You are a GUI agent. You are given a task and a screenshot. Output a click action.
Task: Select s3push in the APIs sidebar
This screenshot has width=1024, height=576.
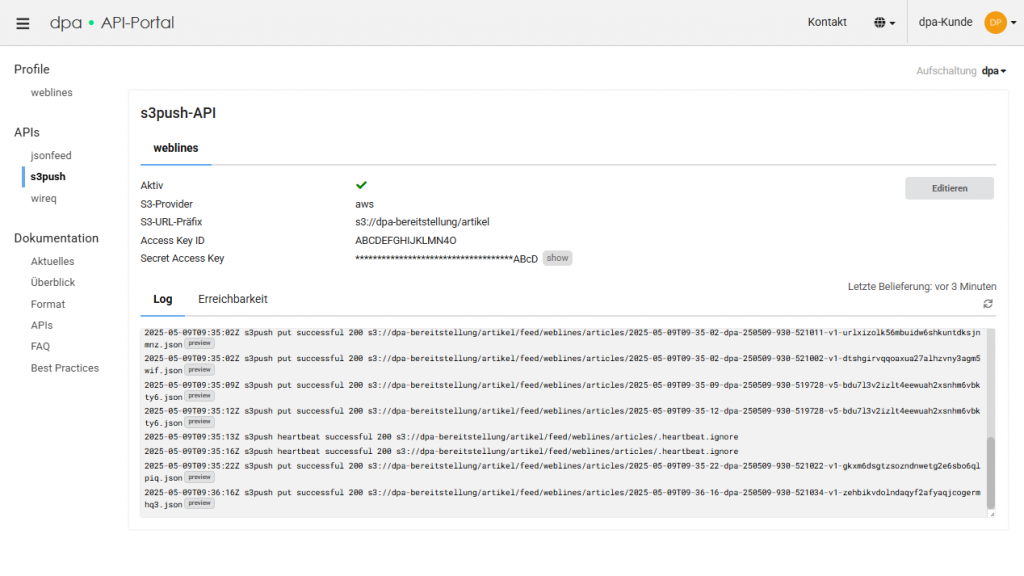48,176
